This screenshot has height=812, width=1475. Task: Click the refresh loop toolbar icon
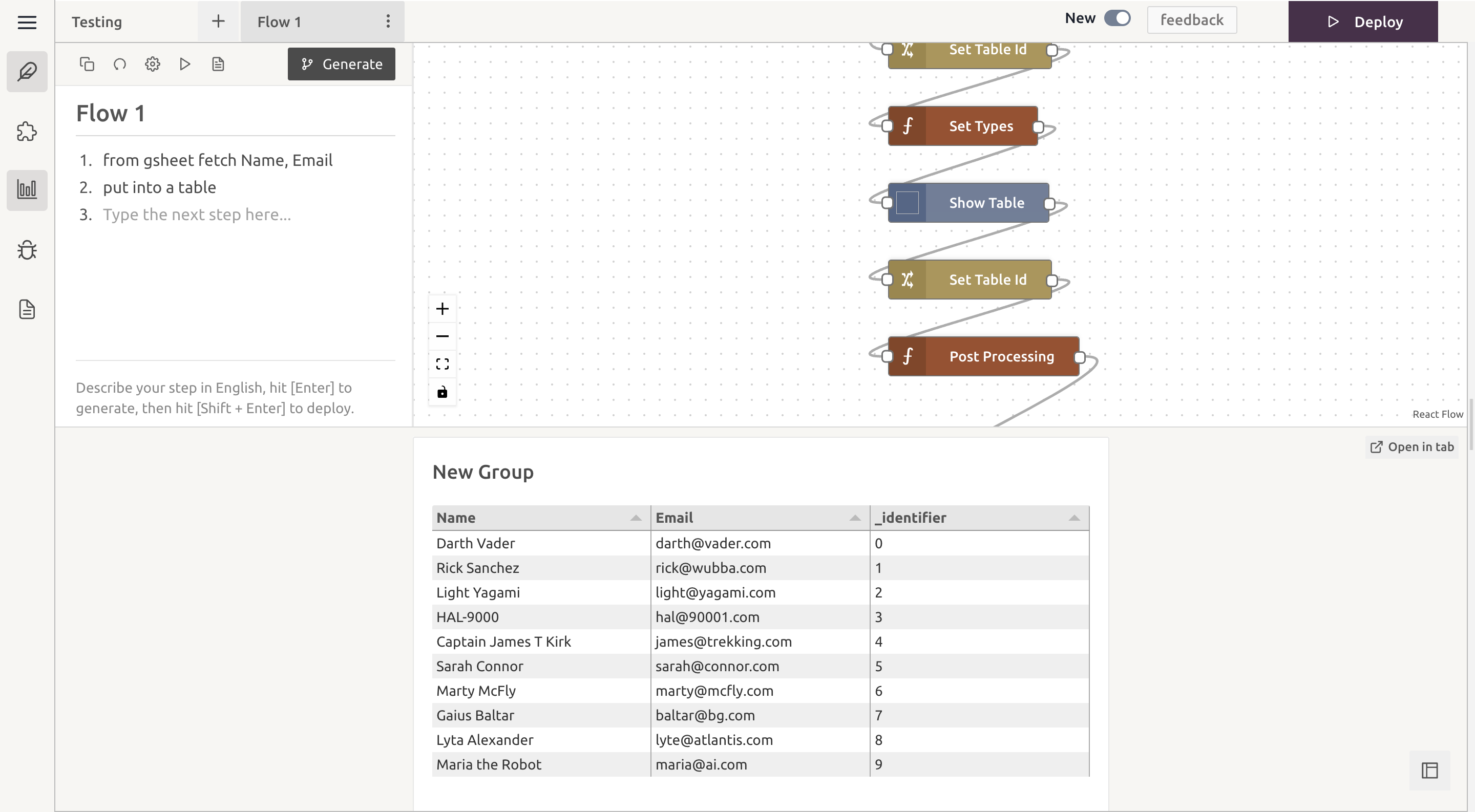(x=120, y=64)
